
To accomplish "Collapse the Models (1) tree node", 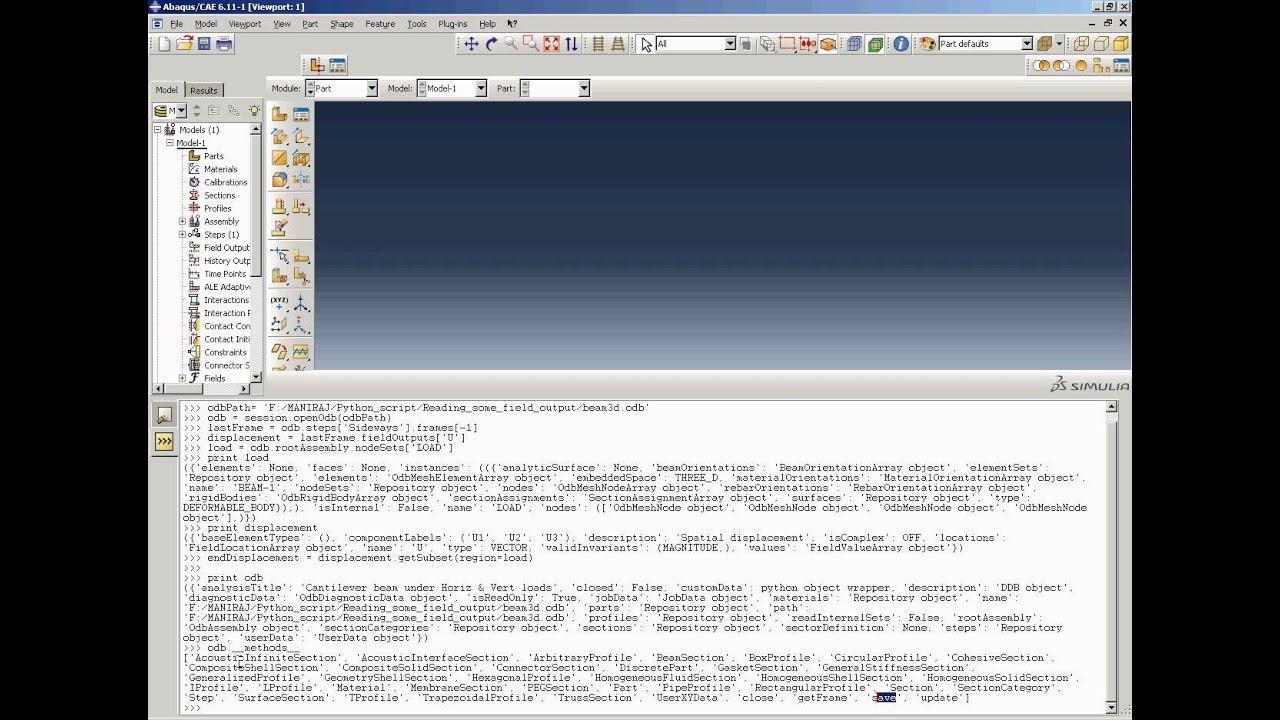I will click(x=157, y=130).
